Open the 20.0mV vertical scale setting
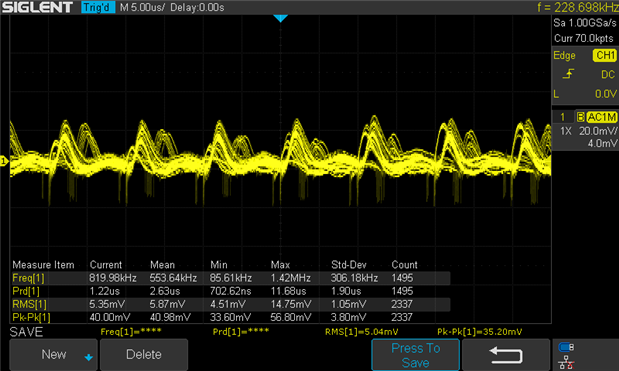 point(598,131)
